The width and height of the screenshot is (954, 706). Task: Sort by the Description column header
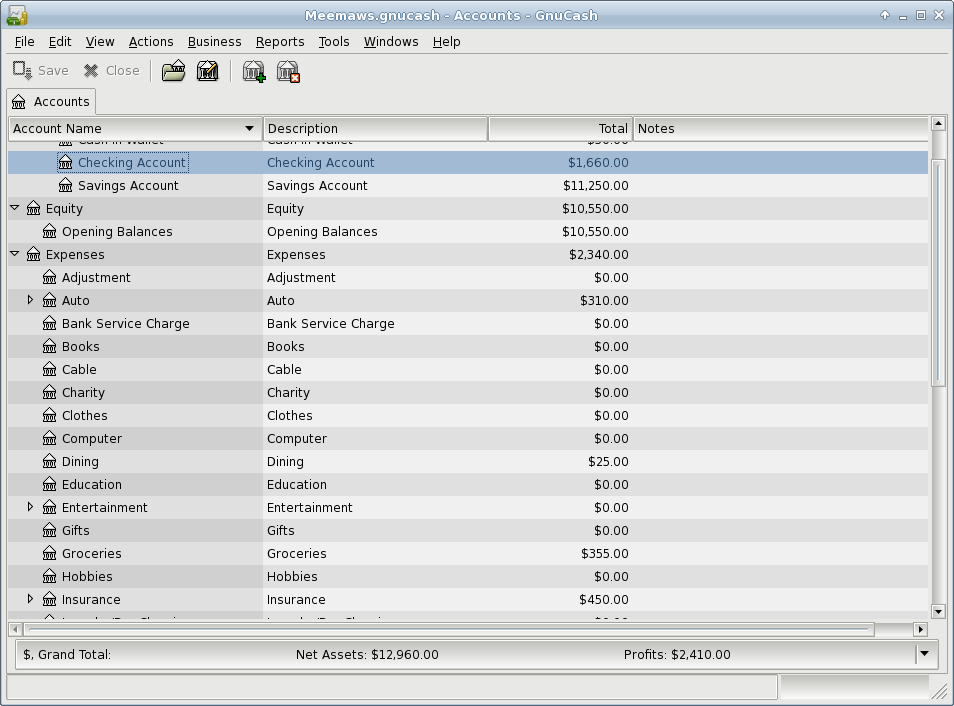(x=375, y=128)
